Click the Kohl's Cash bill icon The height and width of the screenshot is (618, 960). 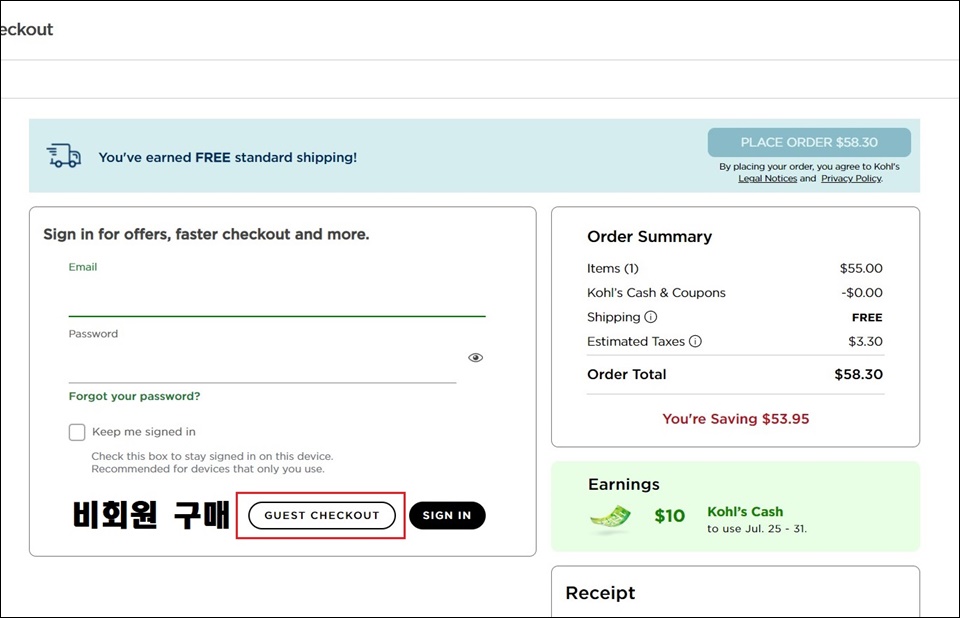click(x=610, y=517)
